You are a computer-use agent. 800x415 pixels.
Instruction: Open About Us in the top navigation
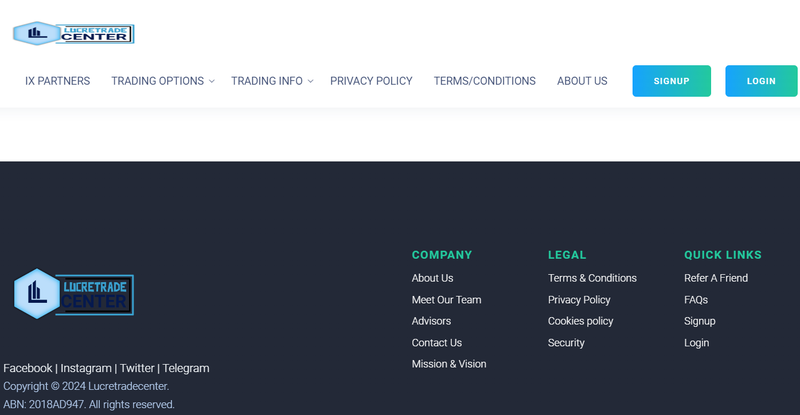click(582, 81)
